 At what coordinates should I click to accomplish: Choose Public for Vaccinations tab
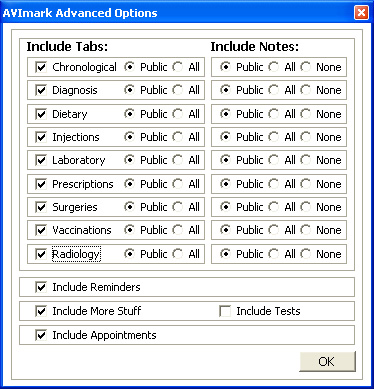coord(129,230)
